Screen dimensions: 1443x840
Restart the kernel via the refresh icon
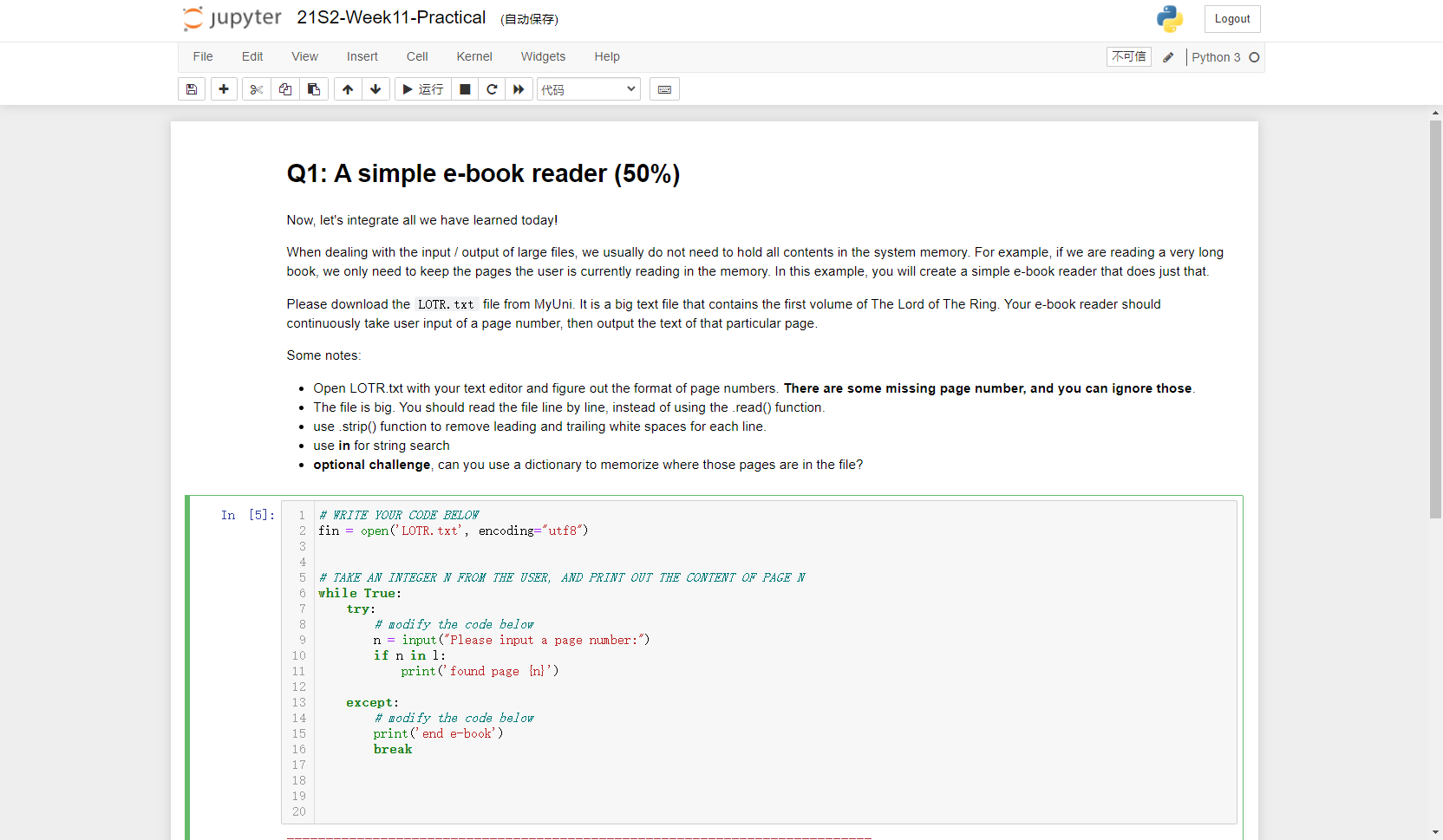(492, 88)
